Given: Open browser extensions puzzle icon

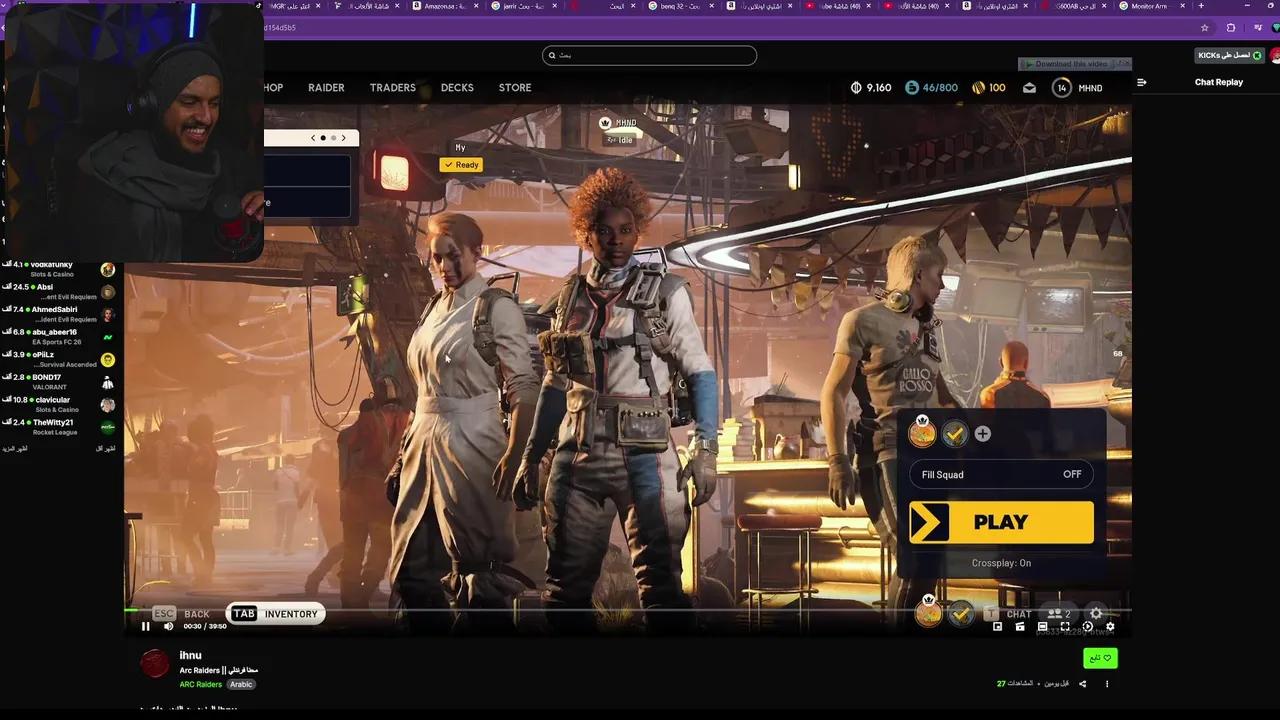Looking at the screenshot, I should tap(1231, 28).
